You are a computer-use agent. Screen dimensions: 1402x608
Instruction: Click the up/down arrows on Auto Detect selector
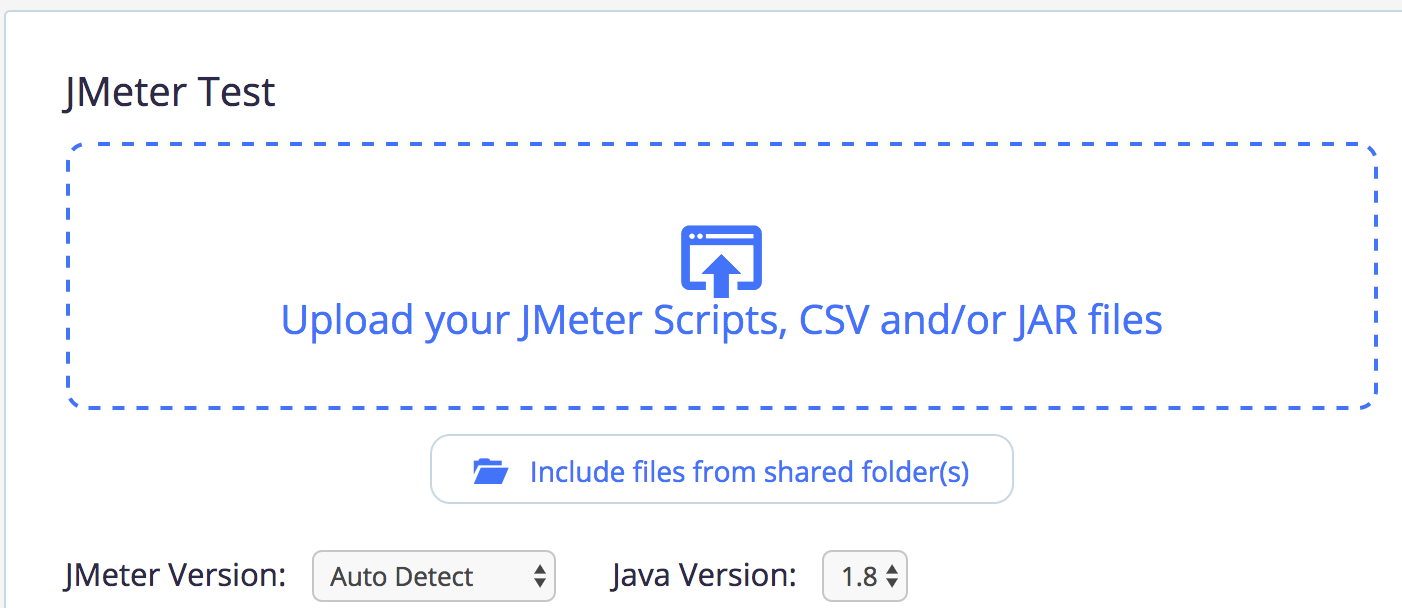tap(540, 576)
